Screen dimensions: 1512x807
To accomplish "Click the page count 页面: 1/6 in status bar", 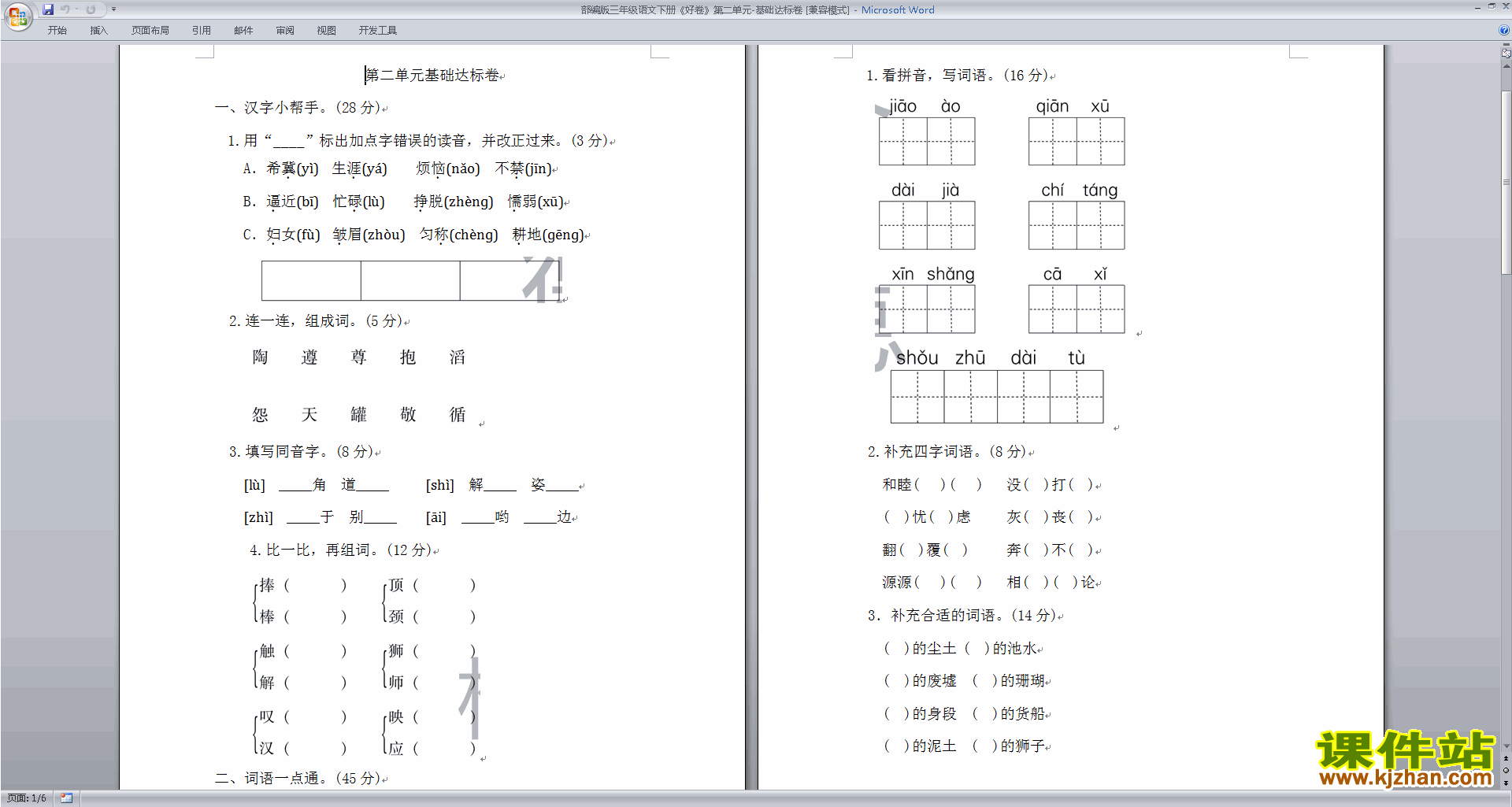I will pos(27,798).
